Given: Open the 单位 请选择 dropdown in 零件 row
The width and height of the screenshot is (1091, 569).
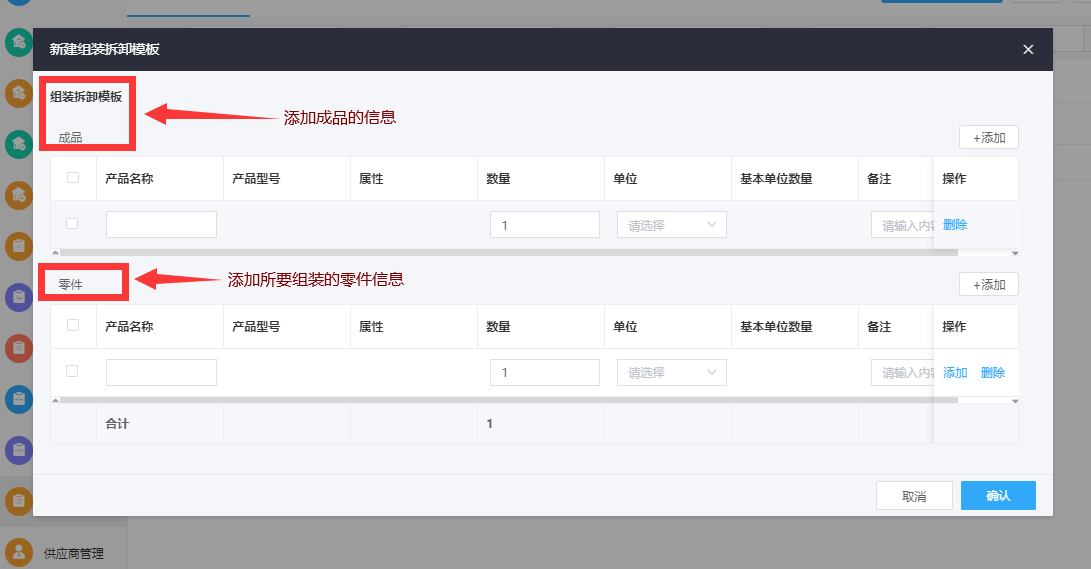Looking at the screenshot, I should click(x=671, y=372).
